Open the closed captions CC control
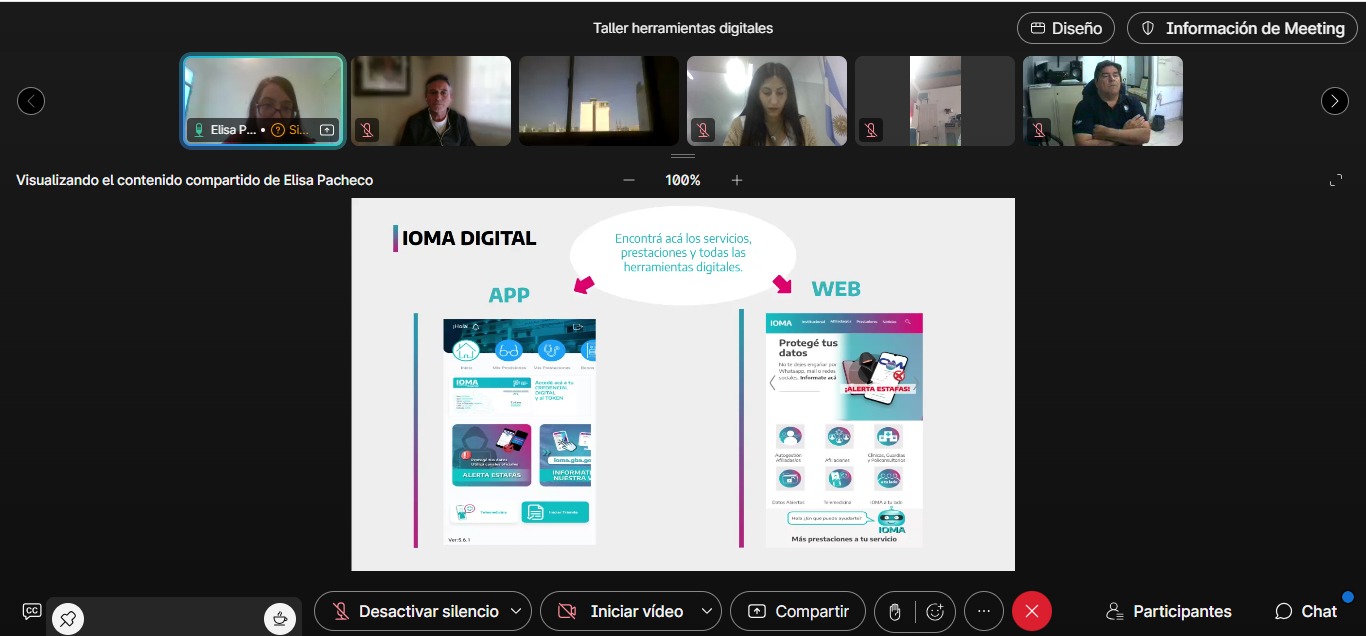This screenshot has width=1366, height=636. [x=32, y=611]
